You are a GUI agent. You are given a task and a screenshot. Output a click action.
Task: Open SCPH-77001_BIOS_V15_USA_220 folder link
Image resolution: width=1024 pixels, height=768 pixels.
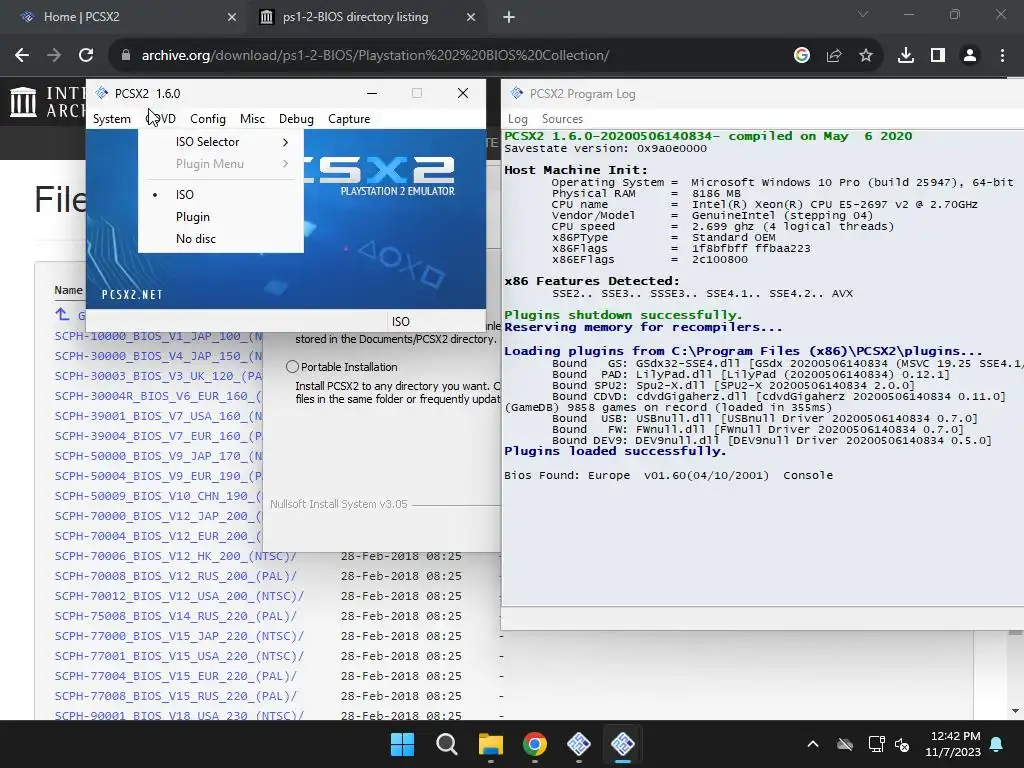tap(179, 656)
